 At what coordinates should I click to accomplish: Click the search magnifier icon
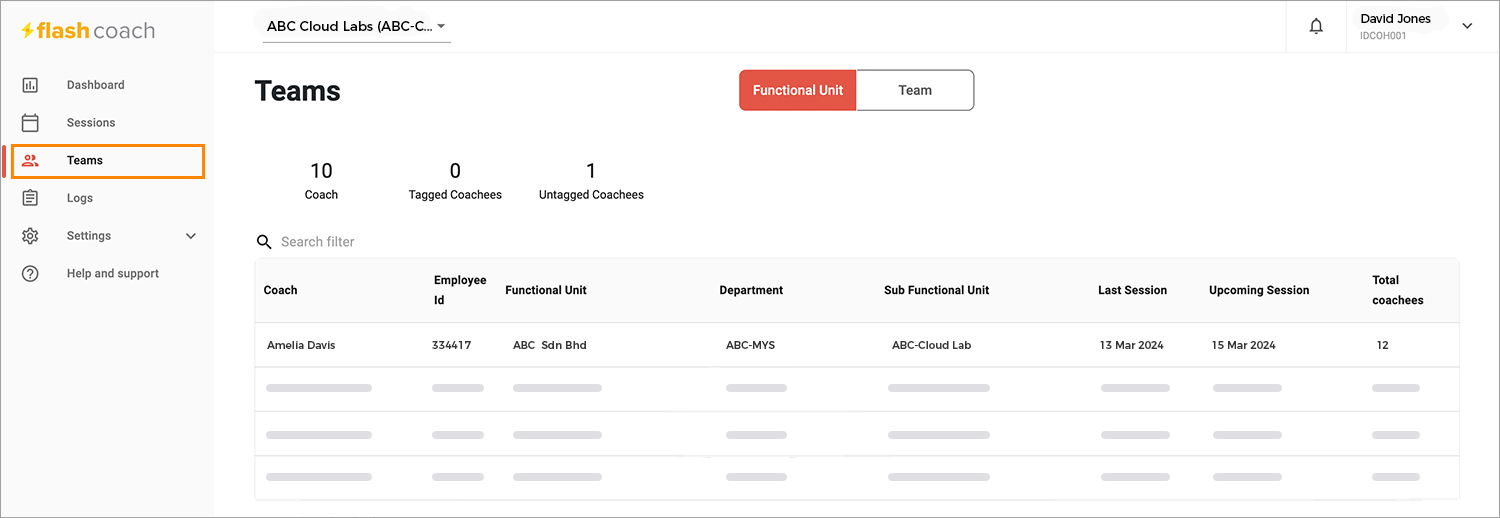264,242
